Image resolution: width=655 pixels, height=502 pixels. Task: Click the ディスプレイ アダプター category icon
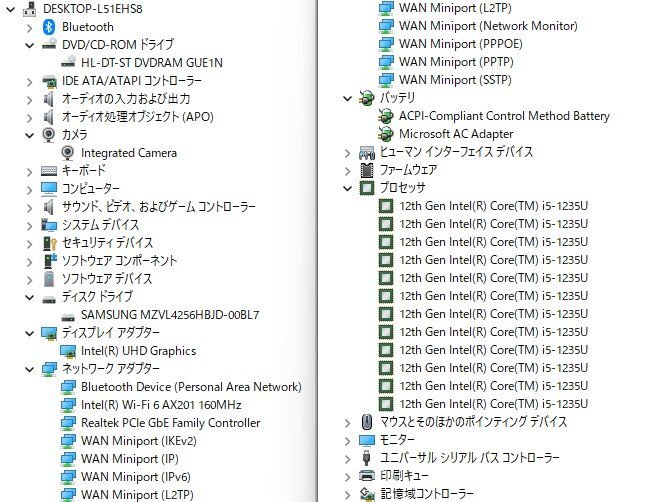(x=49, y=333)
